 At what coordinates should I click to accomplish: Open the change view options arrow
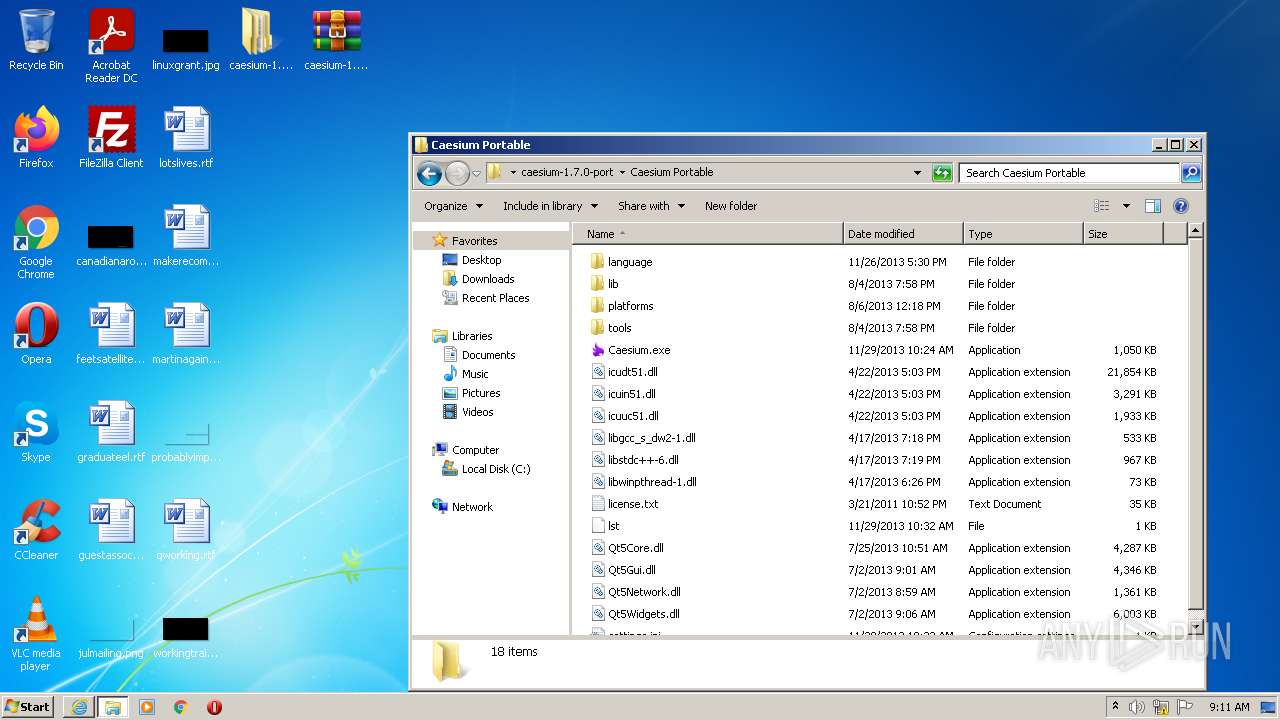(x=1126, y=206)
